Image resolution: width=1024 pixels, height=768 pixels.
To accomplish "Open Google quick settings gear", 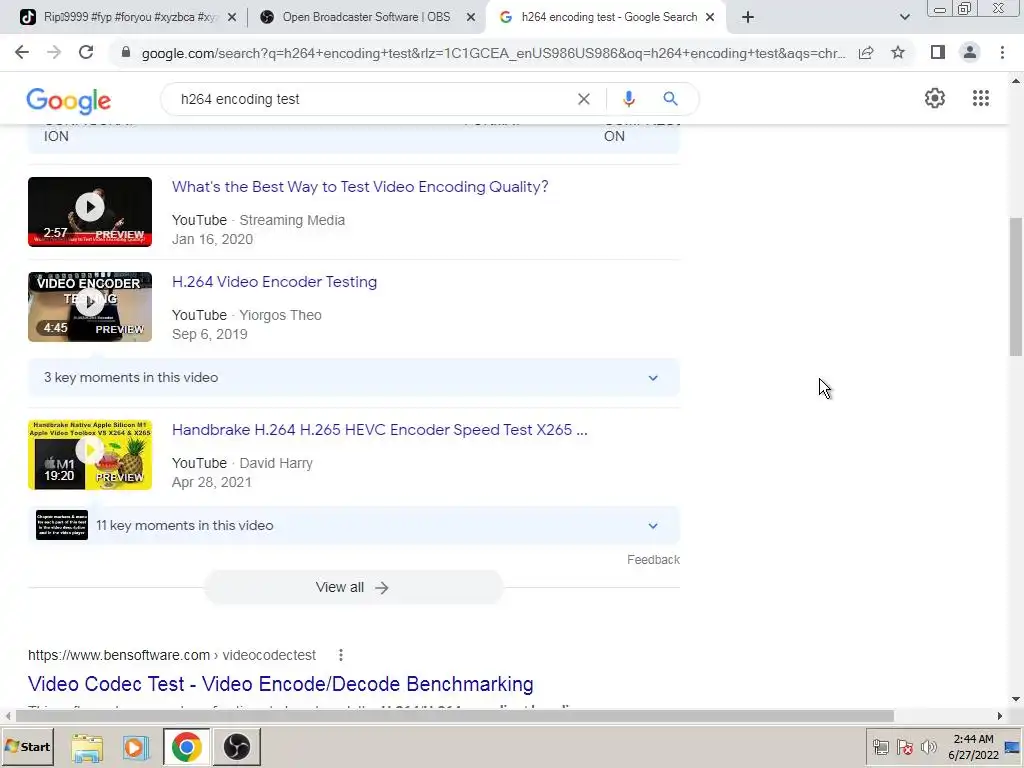I will [935, 98].
